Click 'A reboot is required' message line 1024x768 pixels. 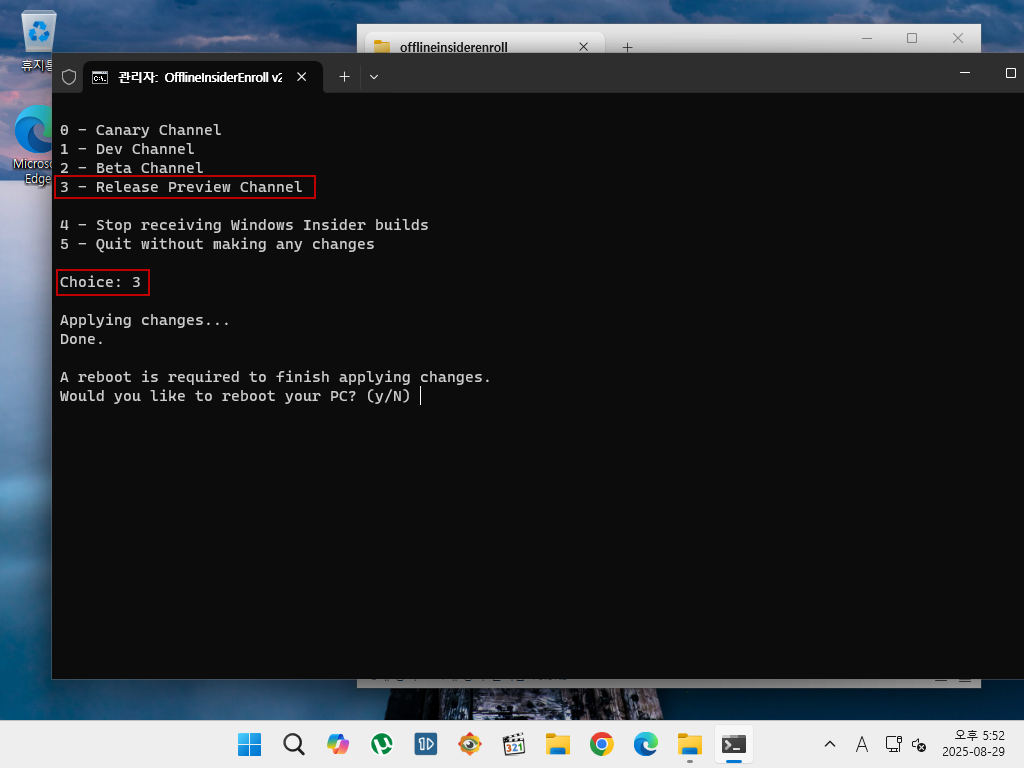point(275,377)
